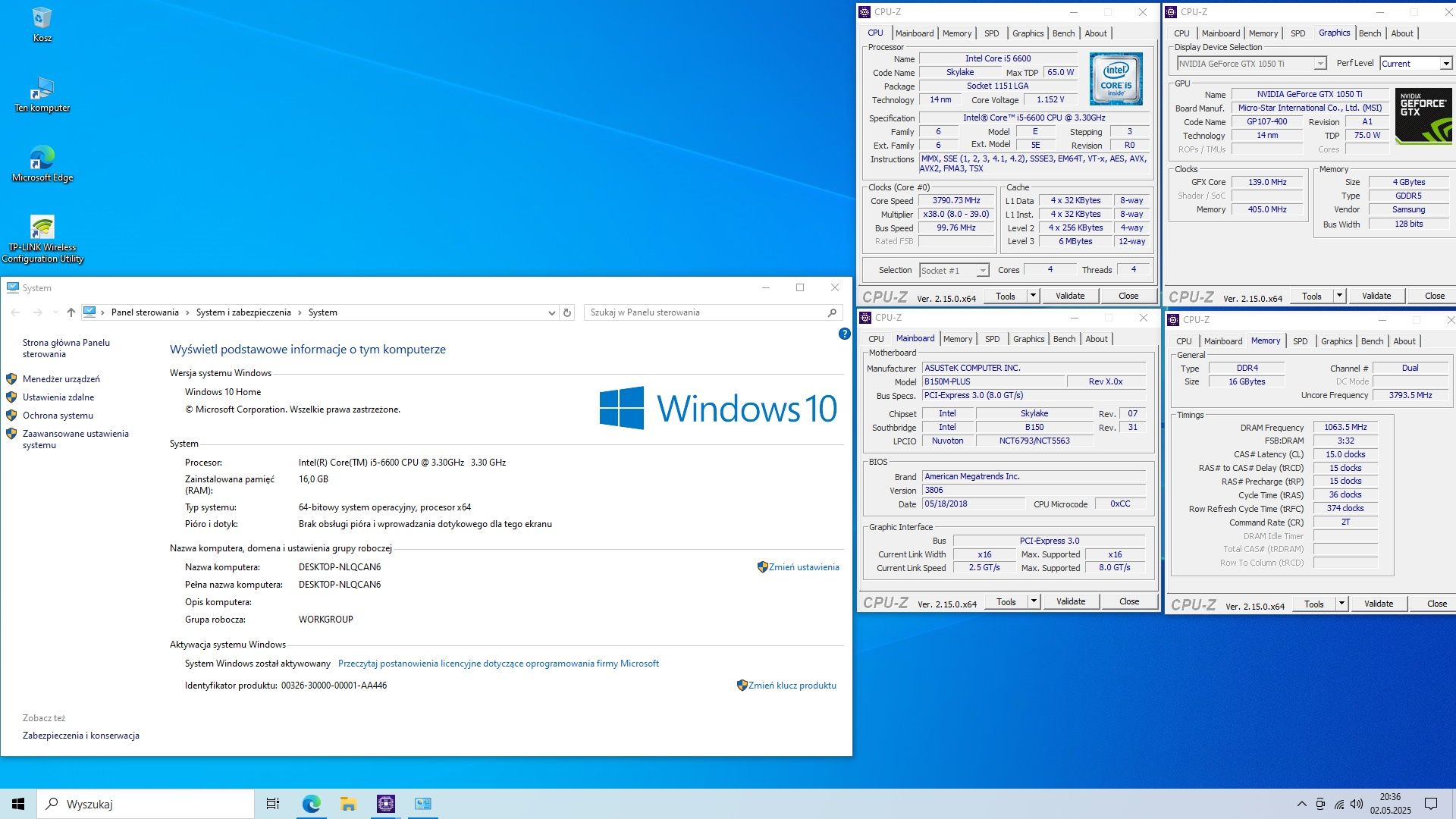Image resolution: width=1456 pixels, height=819 pixels.
Task: Open Microsoft Edge from the taskbar
Action: [x=311, y=804]
